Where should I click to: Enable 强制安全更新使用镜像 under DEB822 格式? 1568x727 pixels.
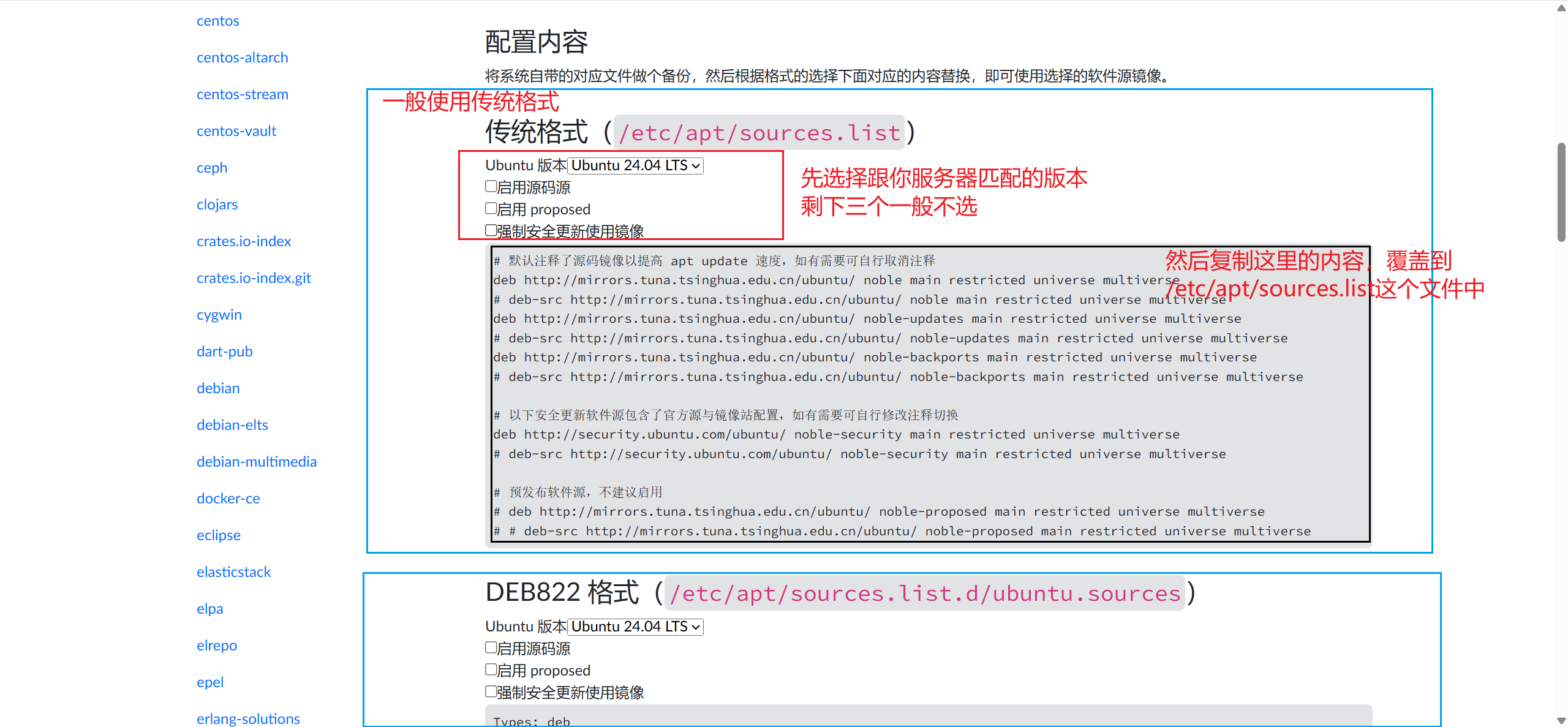(491, 691)
